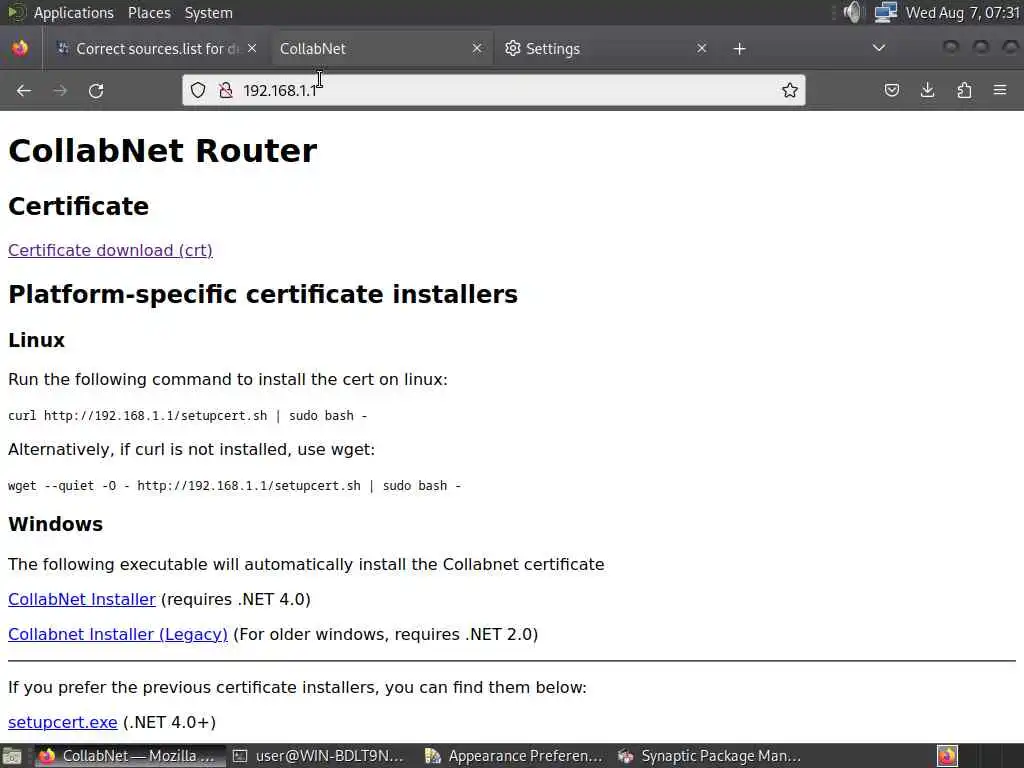The width and height of the screenshot is (1024, 768).
Task: Open the Downloads panel
Action: point(927,90)
